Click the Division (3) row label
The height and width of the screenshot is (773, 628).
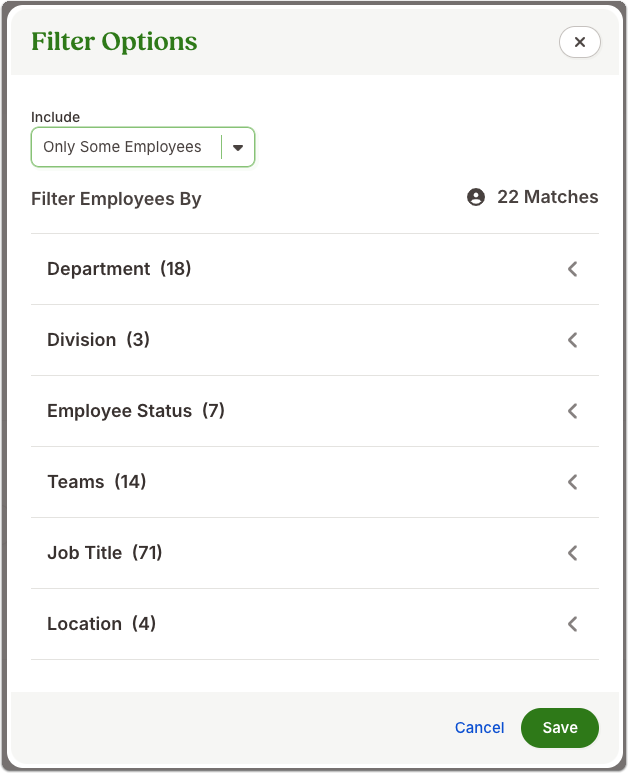coord(98,340)
